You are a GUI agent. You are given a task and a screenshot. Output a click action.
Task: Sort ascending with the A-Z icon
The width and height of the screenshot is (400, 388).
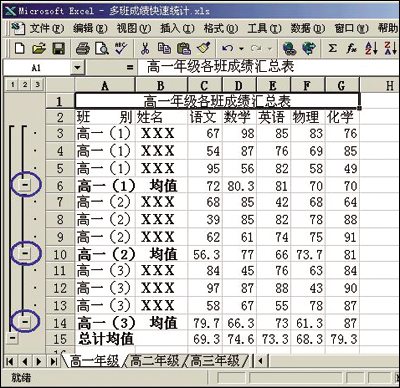click(x=371, y=49)
